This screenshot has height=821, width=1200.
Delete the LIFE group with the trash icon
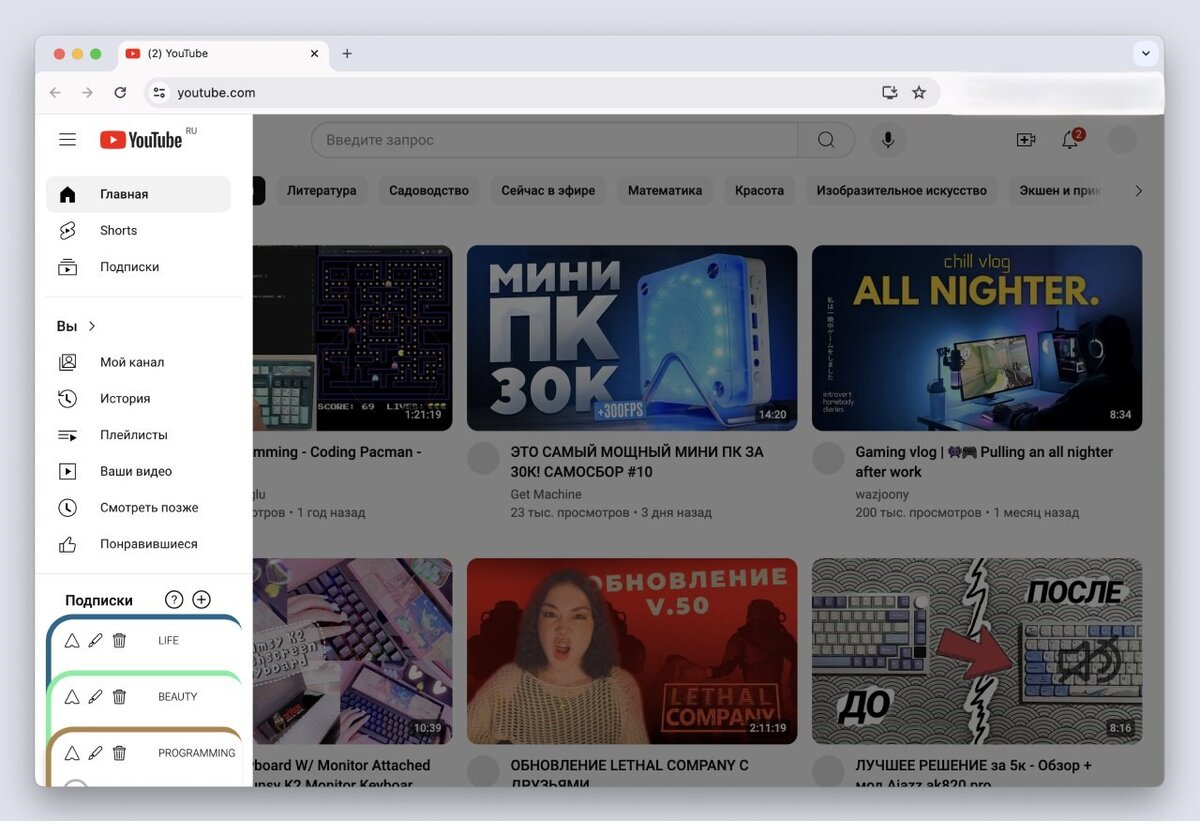[119, 641]
